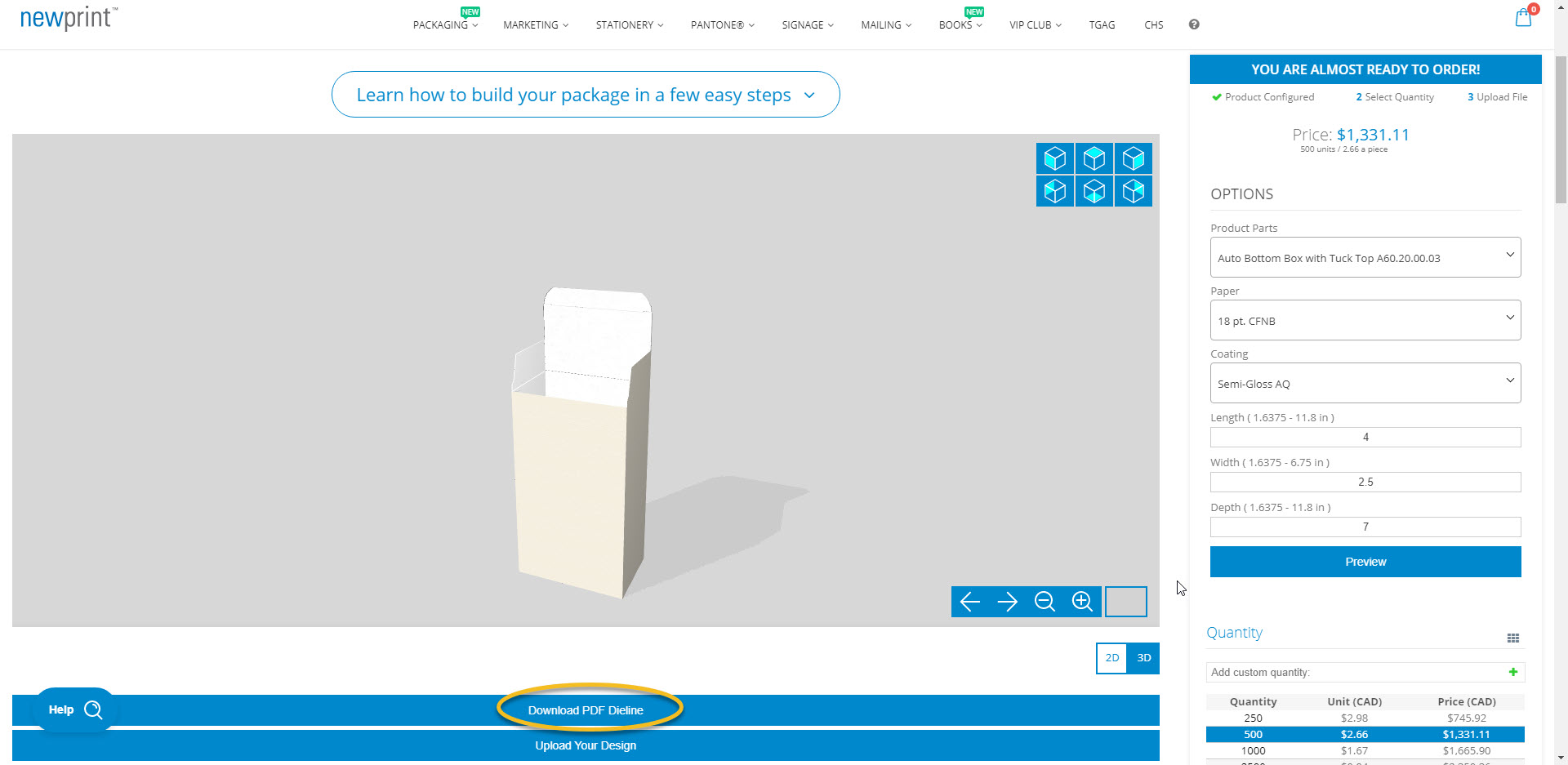Click the Product Configured step
Screen dimensions: 1568x765
(1263, 97)
